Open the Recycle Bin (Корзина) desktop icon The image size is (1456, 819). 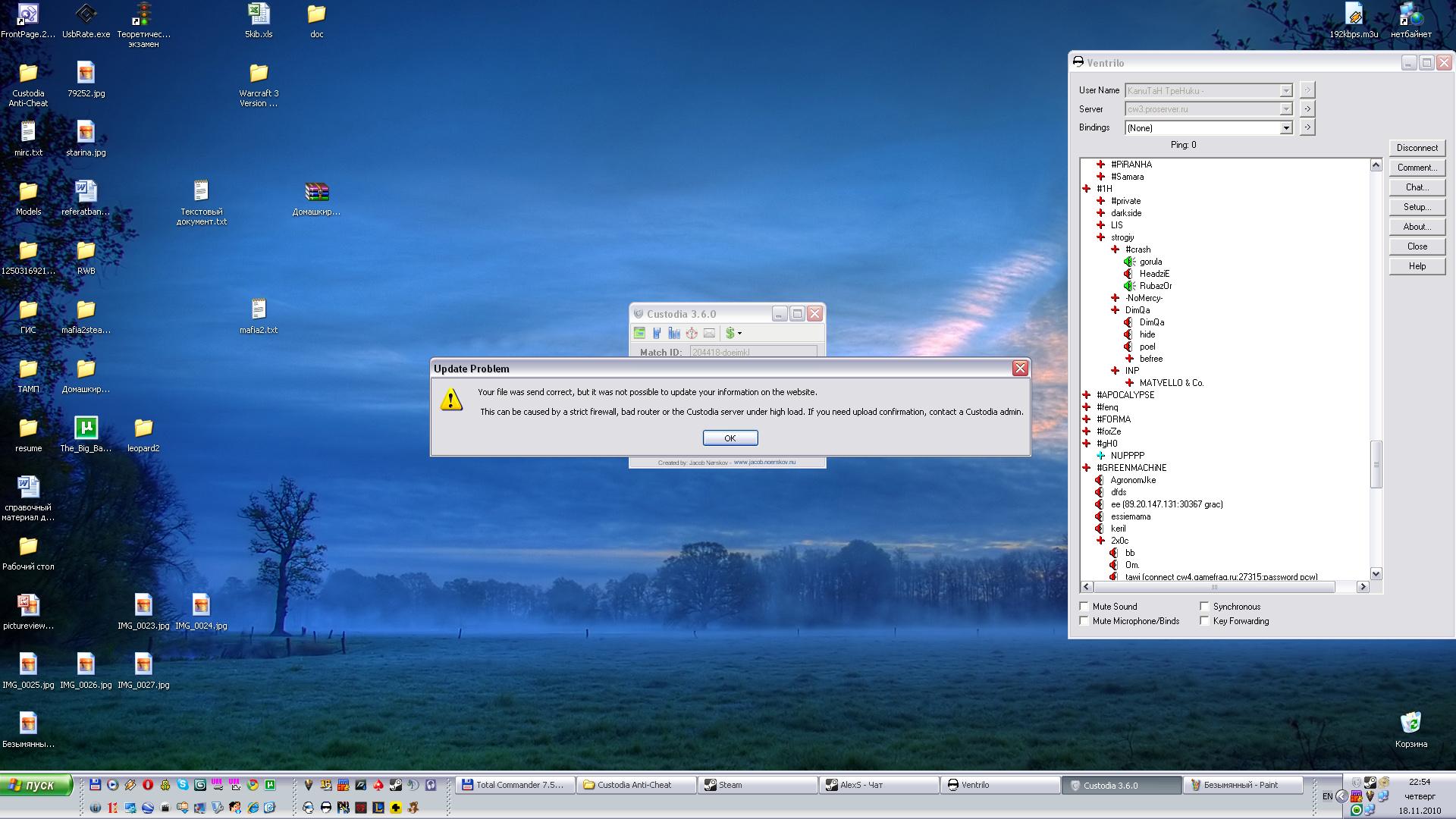[1410, 723]
